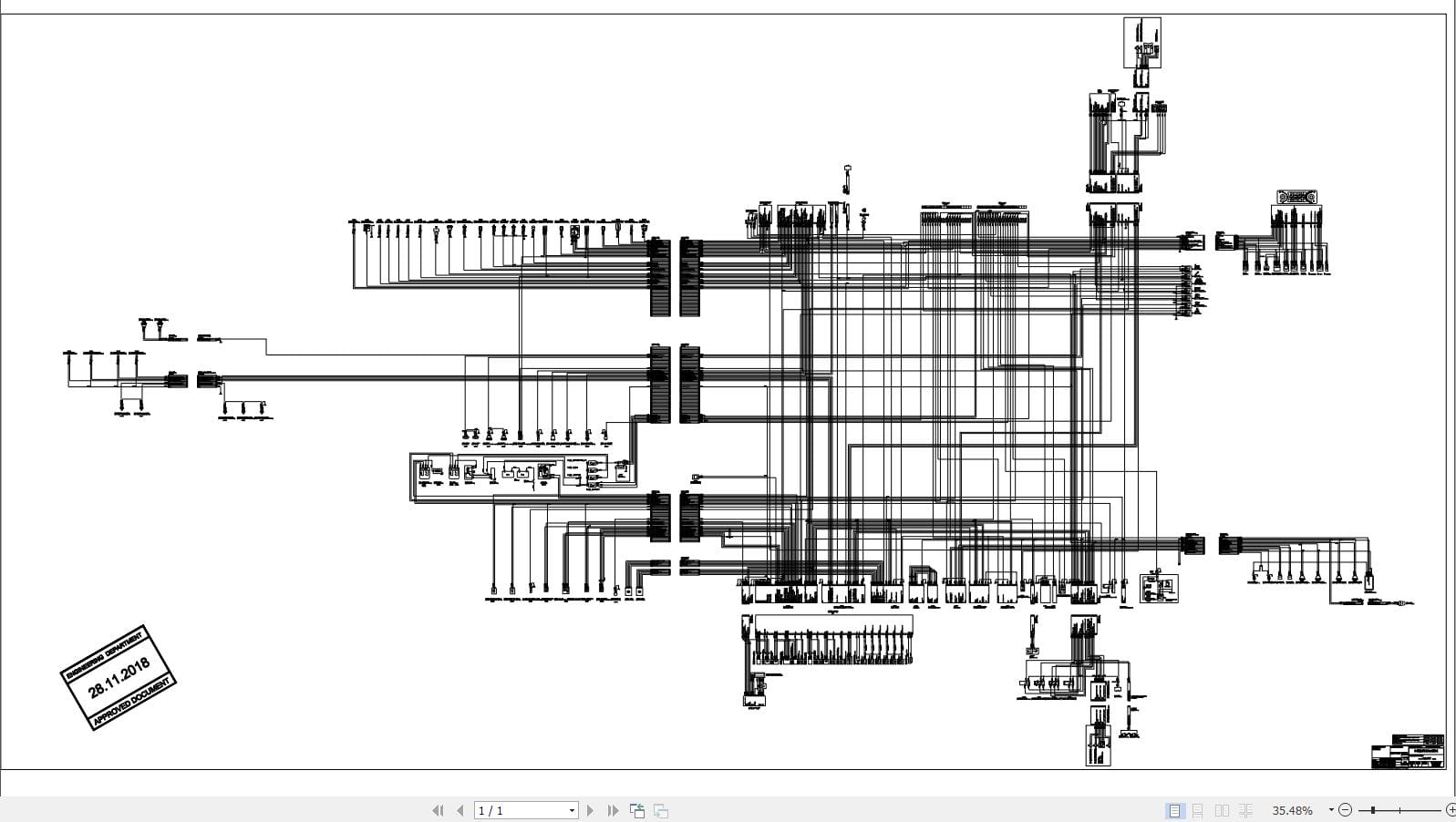Click the next view icon
This screenshot has width=1456, height=822.
(x=661, y=810)
